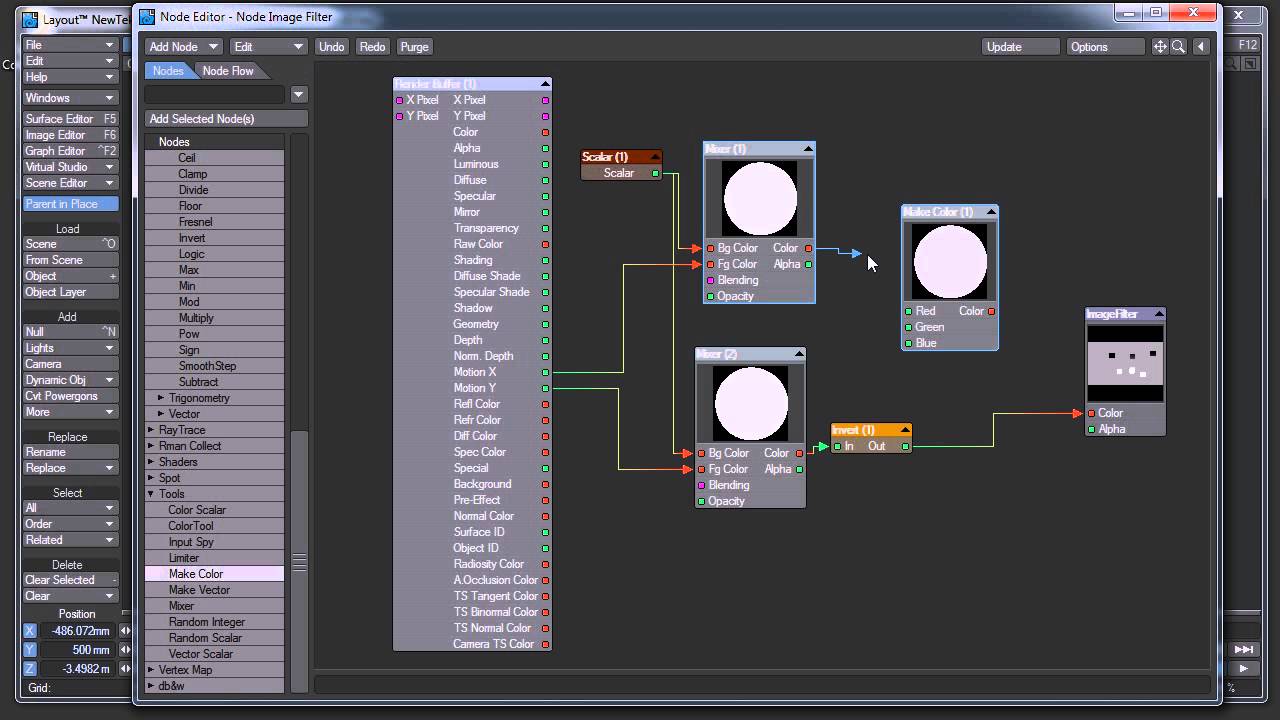This screenshot has height=720, width=1280.
Task: Click the Opacity input port on Mixer (1)
Action: tap(710, 296)
